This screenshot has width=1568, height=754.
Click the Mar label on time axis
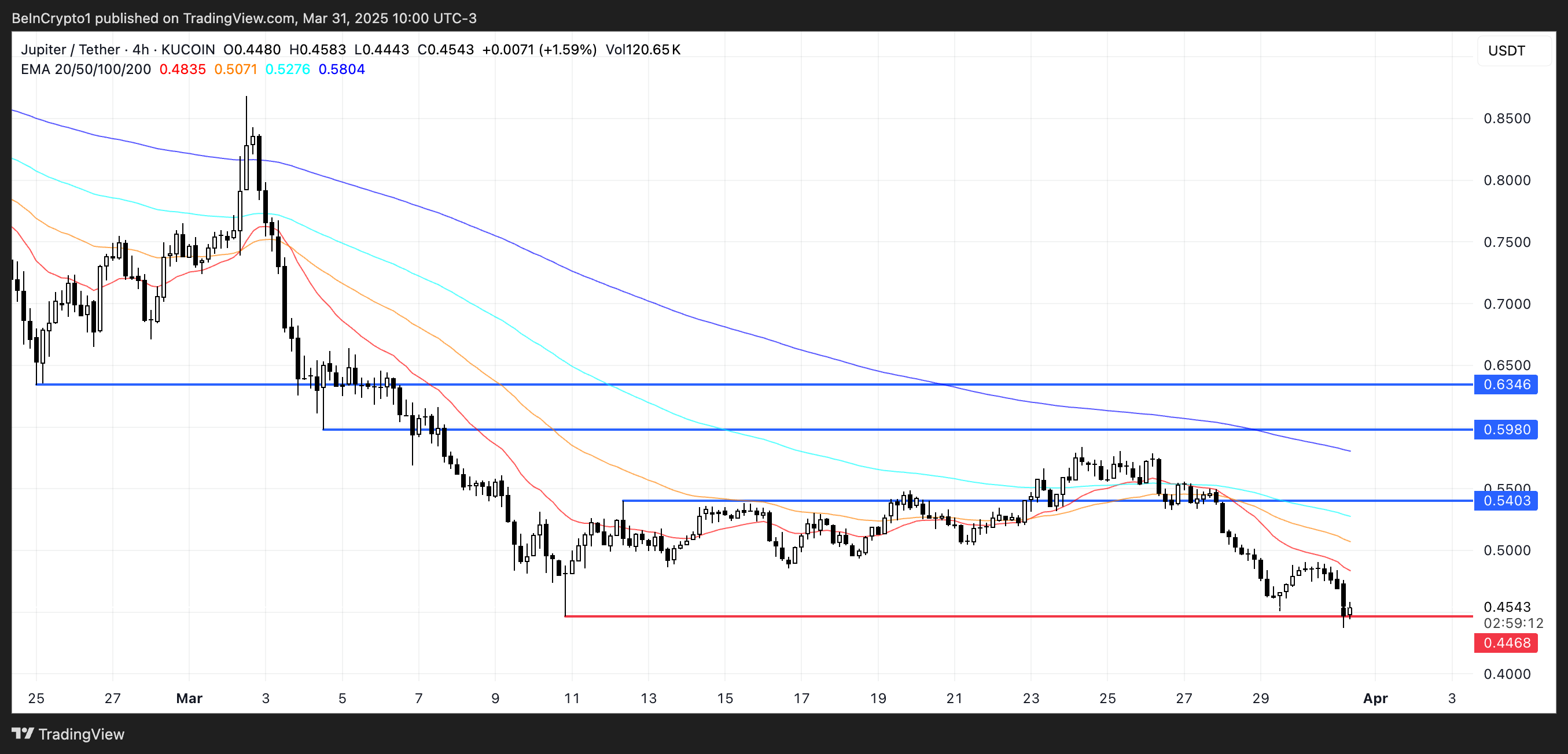(189, 698)
